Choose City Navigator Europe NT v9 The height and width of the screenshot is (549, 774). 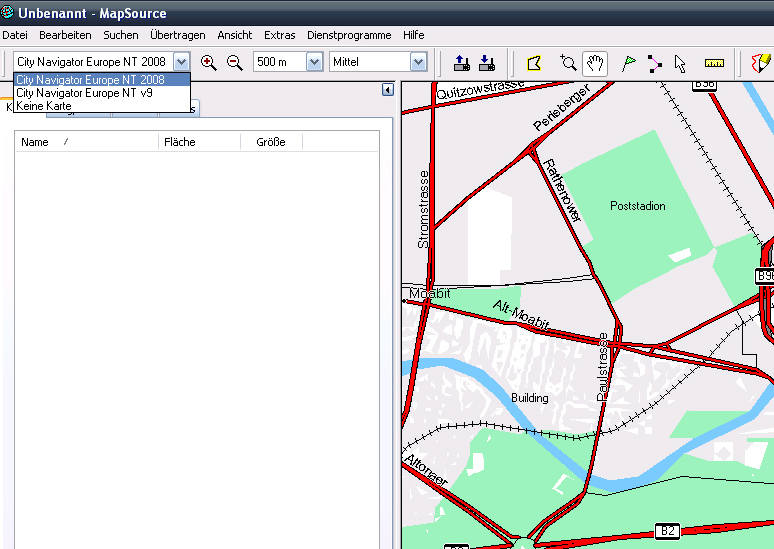[x=84, y=93]
